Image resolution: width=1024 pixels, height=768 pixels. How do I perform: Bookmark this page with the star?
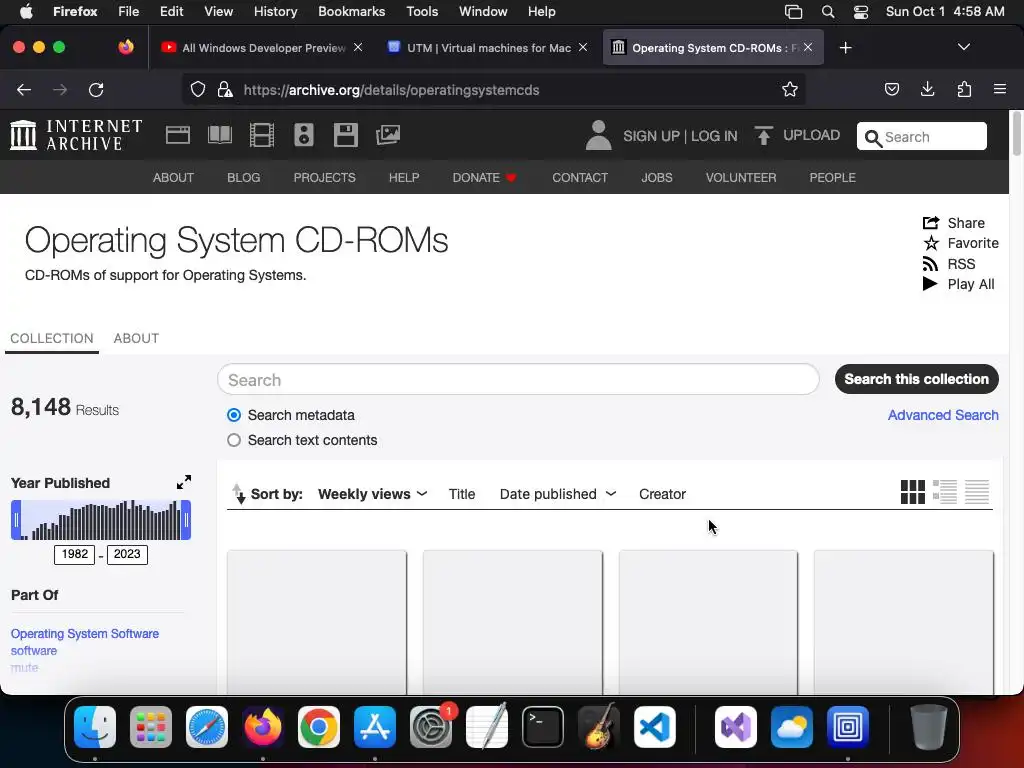point(790,89)
